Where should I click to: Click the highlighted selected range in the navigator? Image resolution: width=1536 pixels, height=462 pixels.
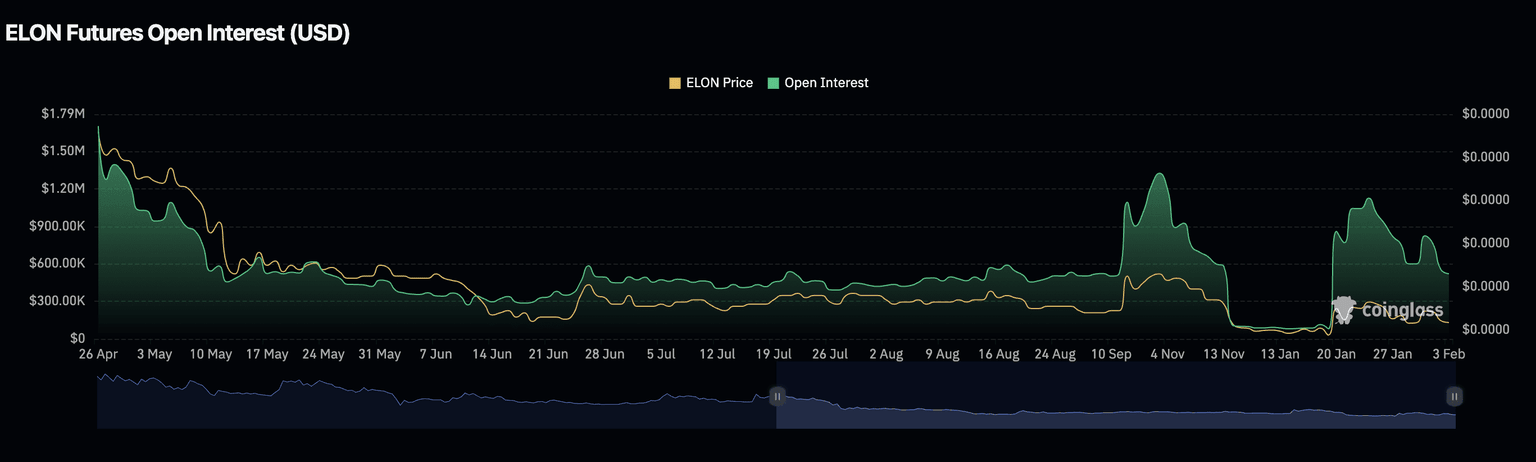tap(1115, 397)
